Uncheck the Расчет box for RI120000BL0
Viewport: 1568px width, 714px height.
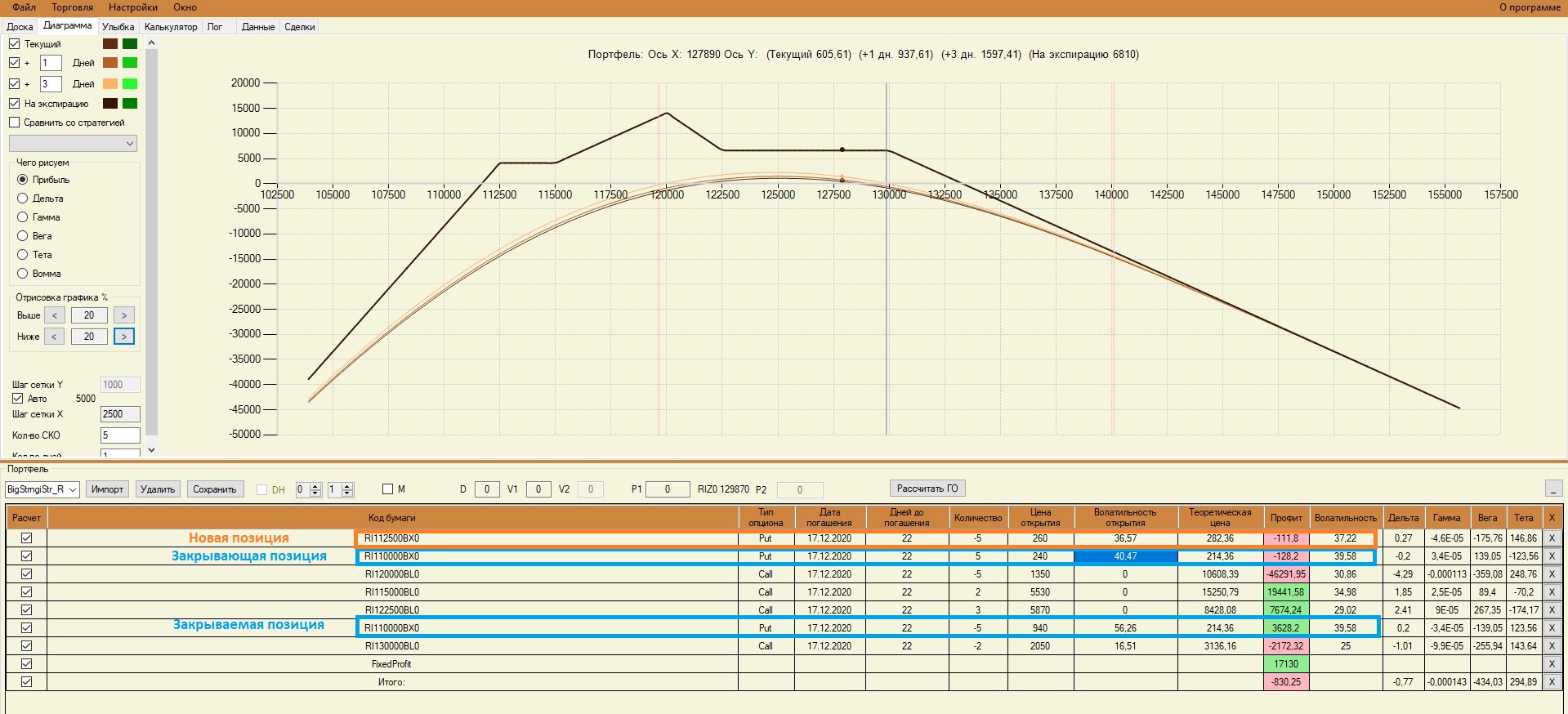coord(26,574)
